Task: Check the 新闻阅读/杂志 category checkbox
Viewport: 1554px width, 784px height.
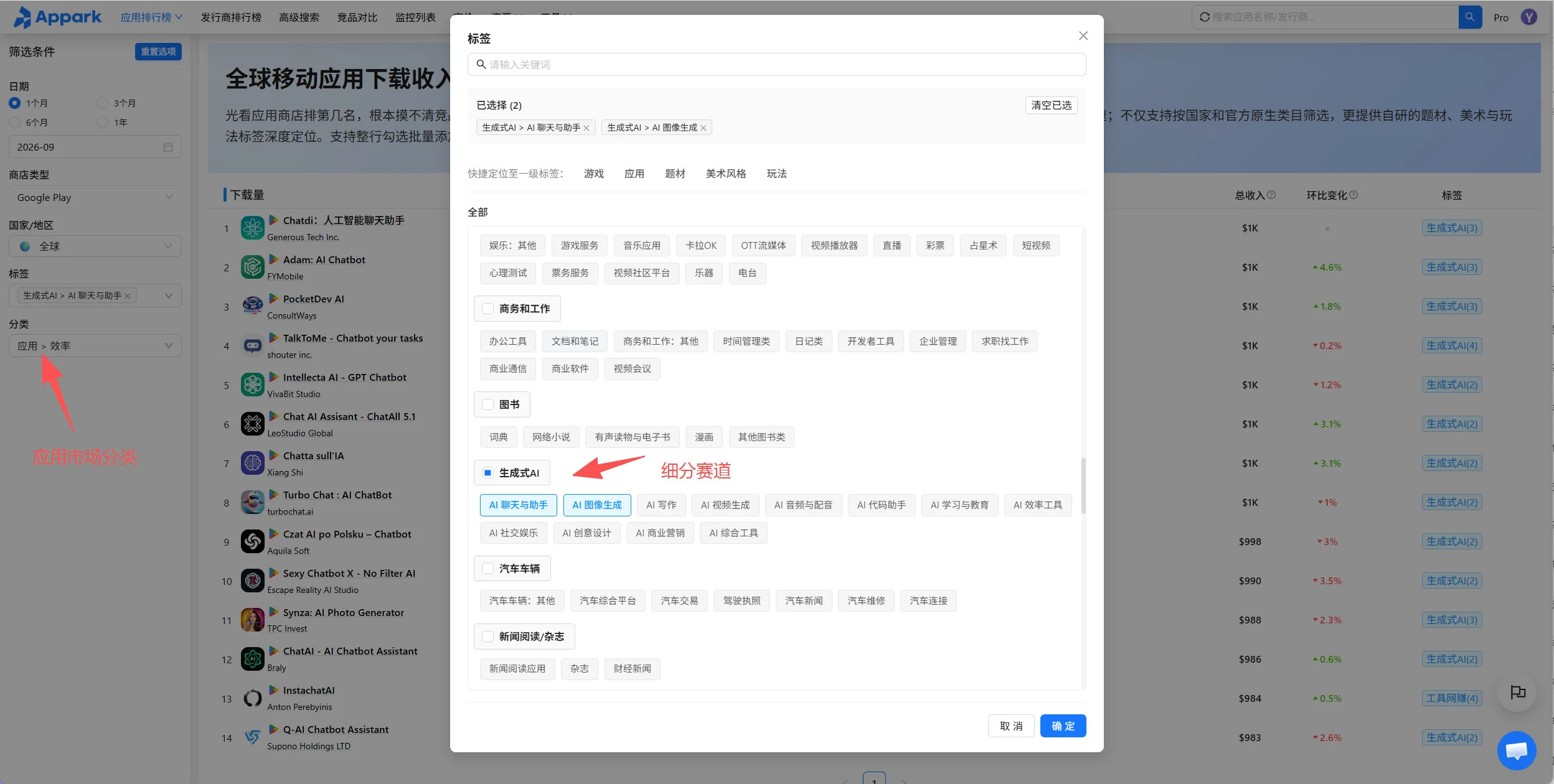Action: pyautogui.click(x=488, y=637)
